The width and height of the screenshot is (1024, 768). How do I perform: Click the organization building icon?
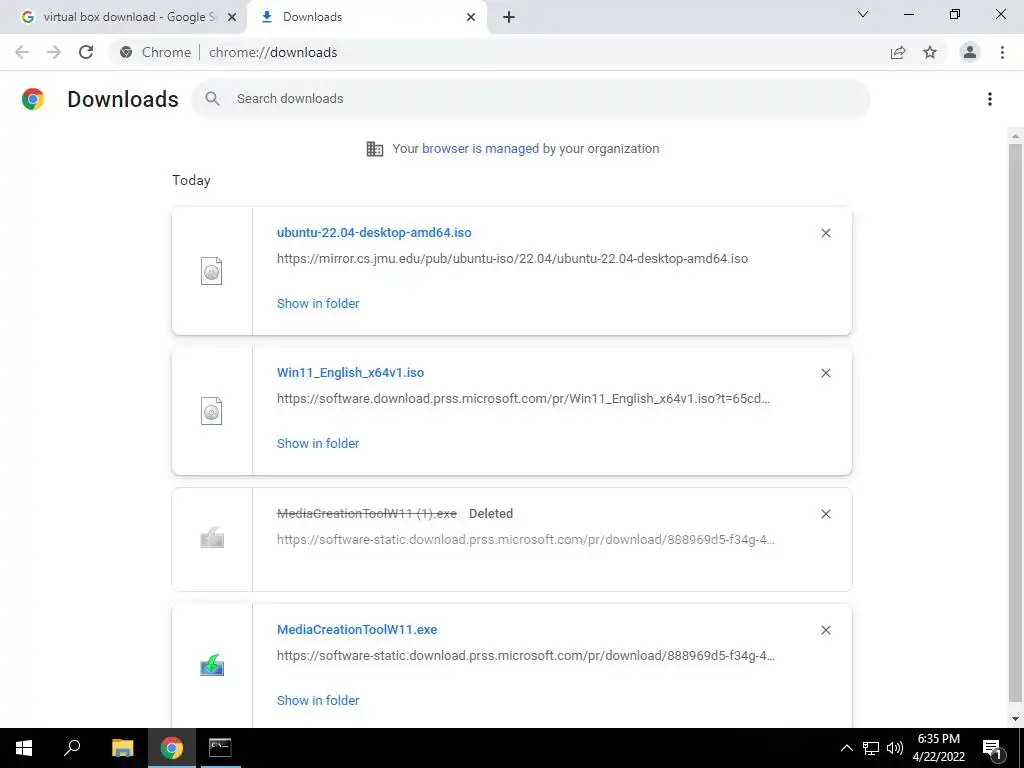click(375, 149)
